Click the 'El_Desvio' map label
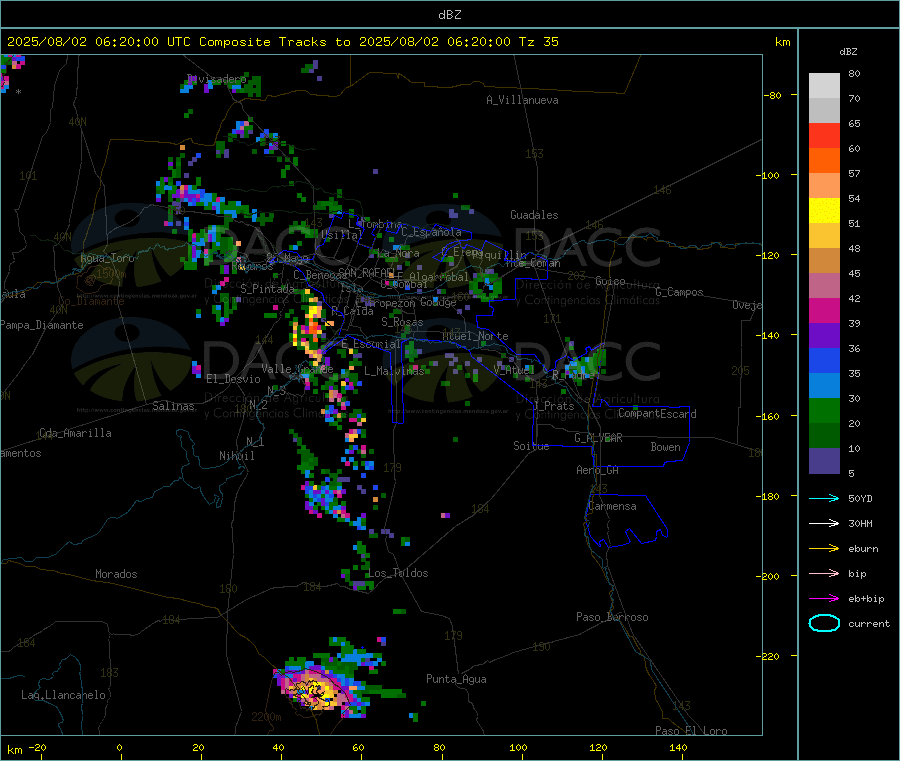The image size is (900, 761). (233, 379)
